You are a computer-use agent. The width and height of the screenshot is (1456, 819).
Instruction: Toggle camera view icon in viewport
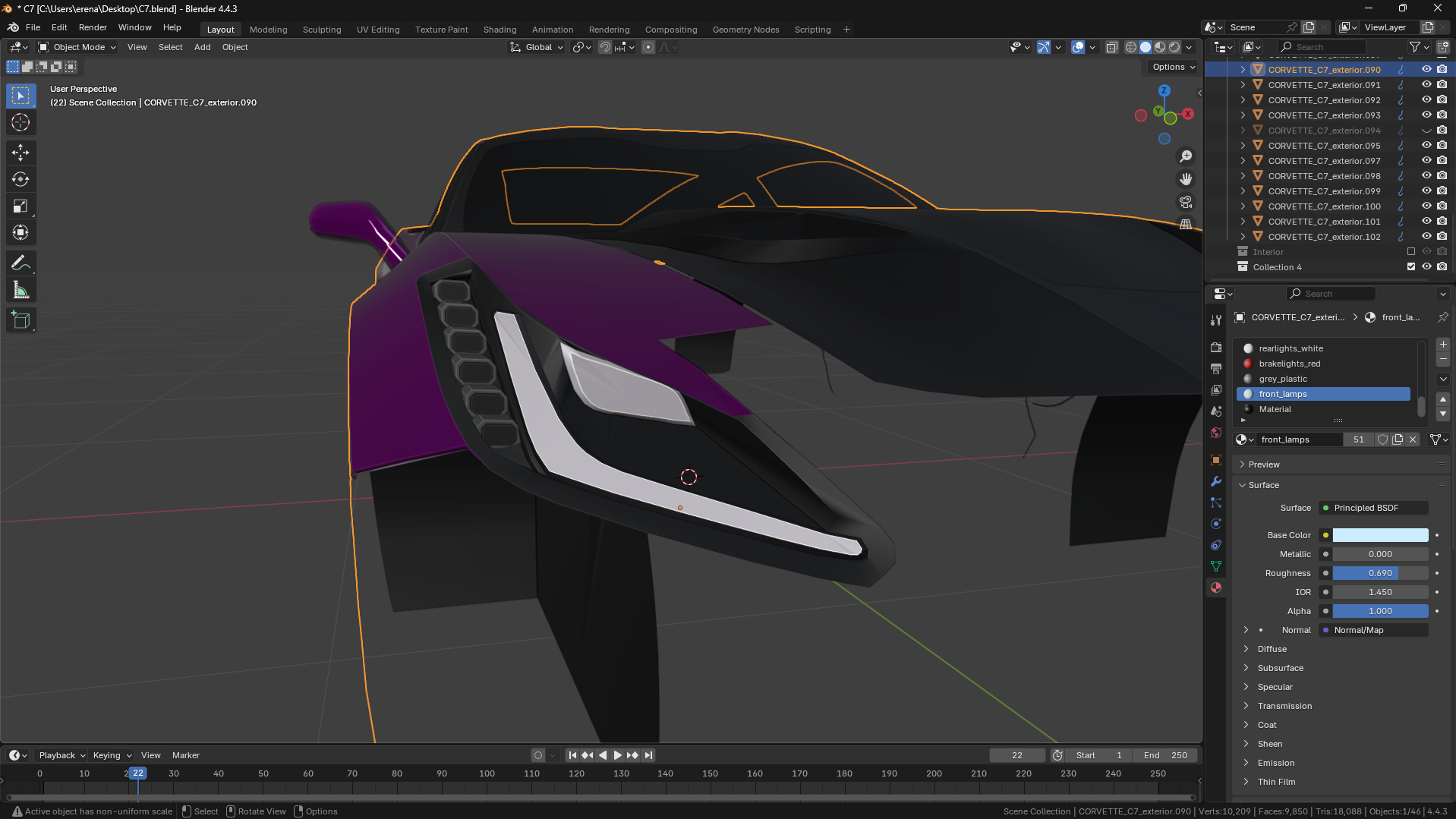pos(1186,202)
